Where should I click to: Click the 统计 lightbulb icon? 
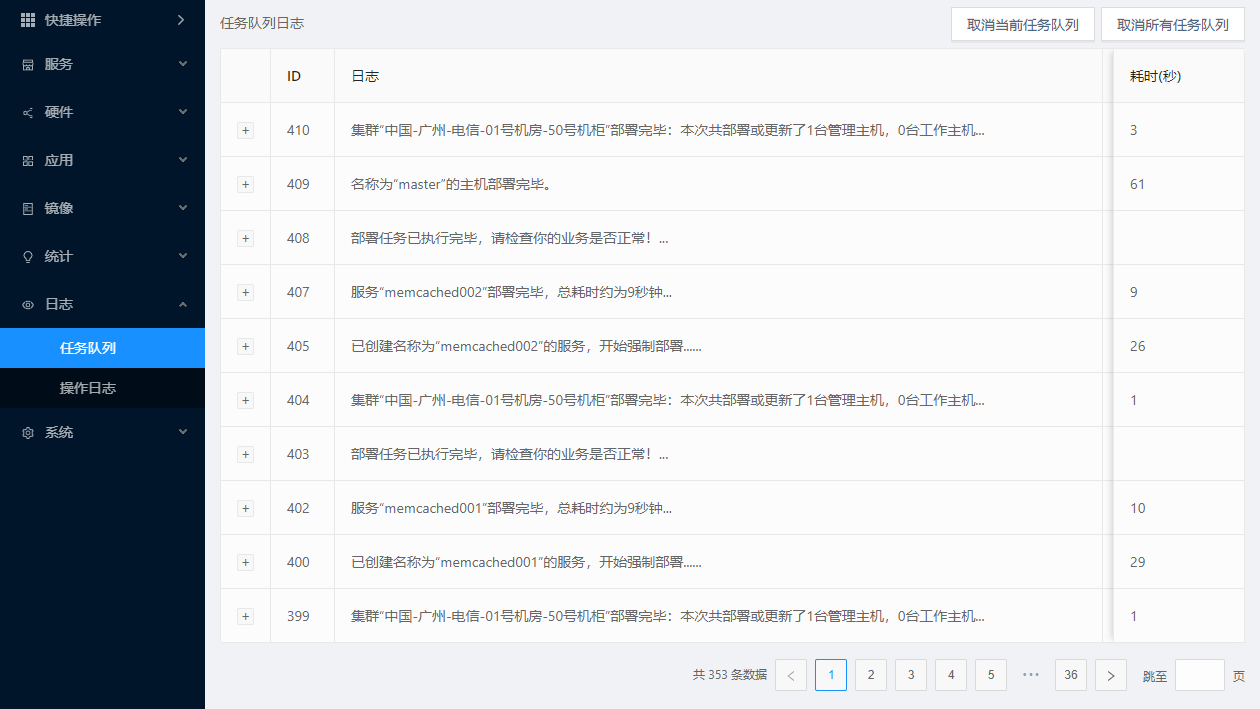28,257
